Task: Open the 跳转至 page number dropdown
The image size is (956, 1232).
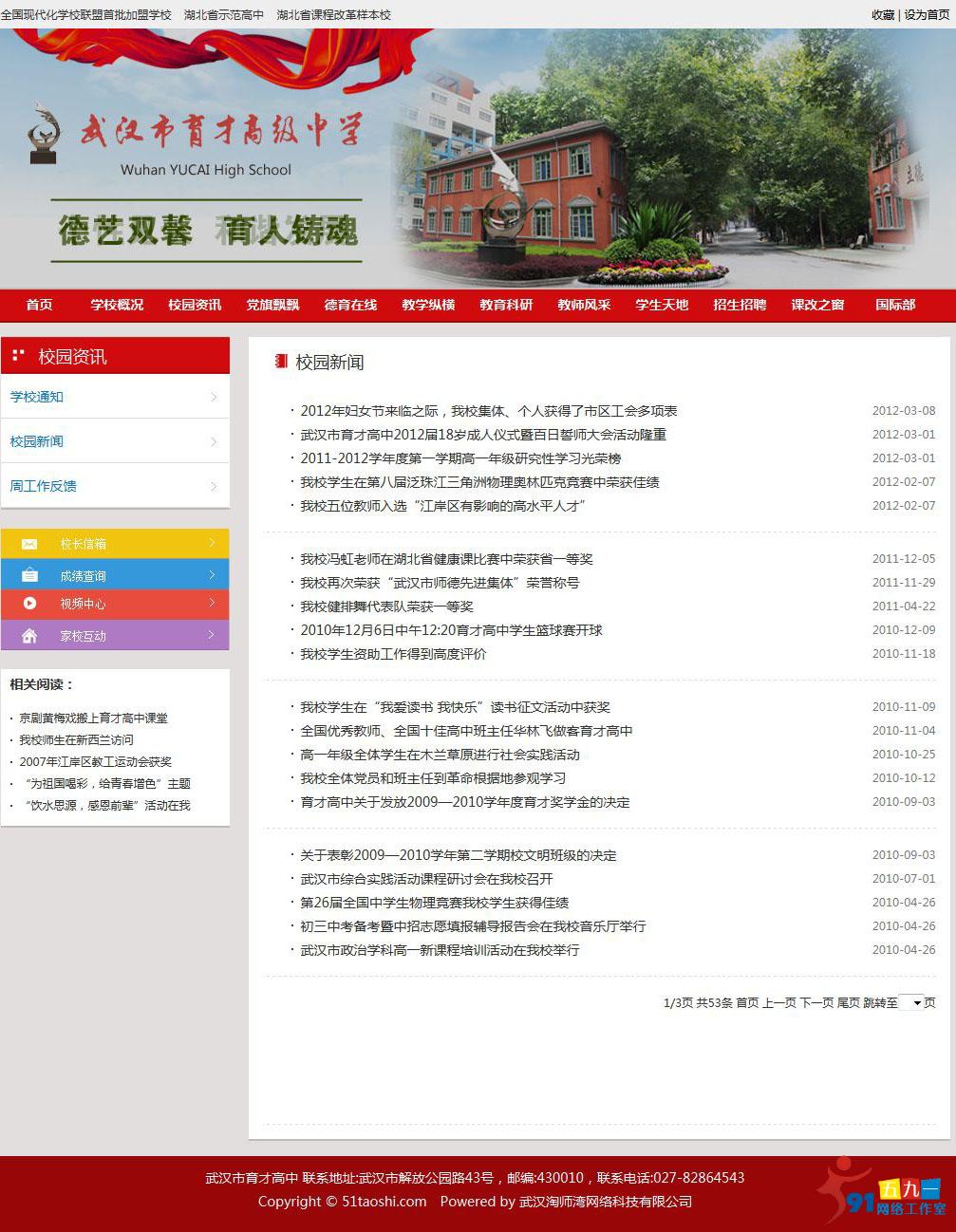Action: tap(914, 1002)
